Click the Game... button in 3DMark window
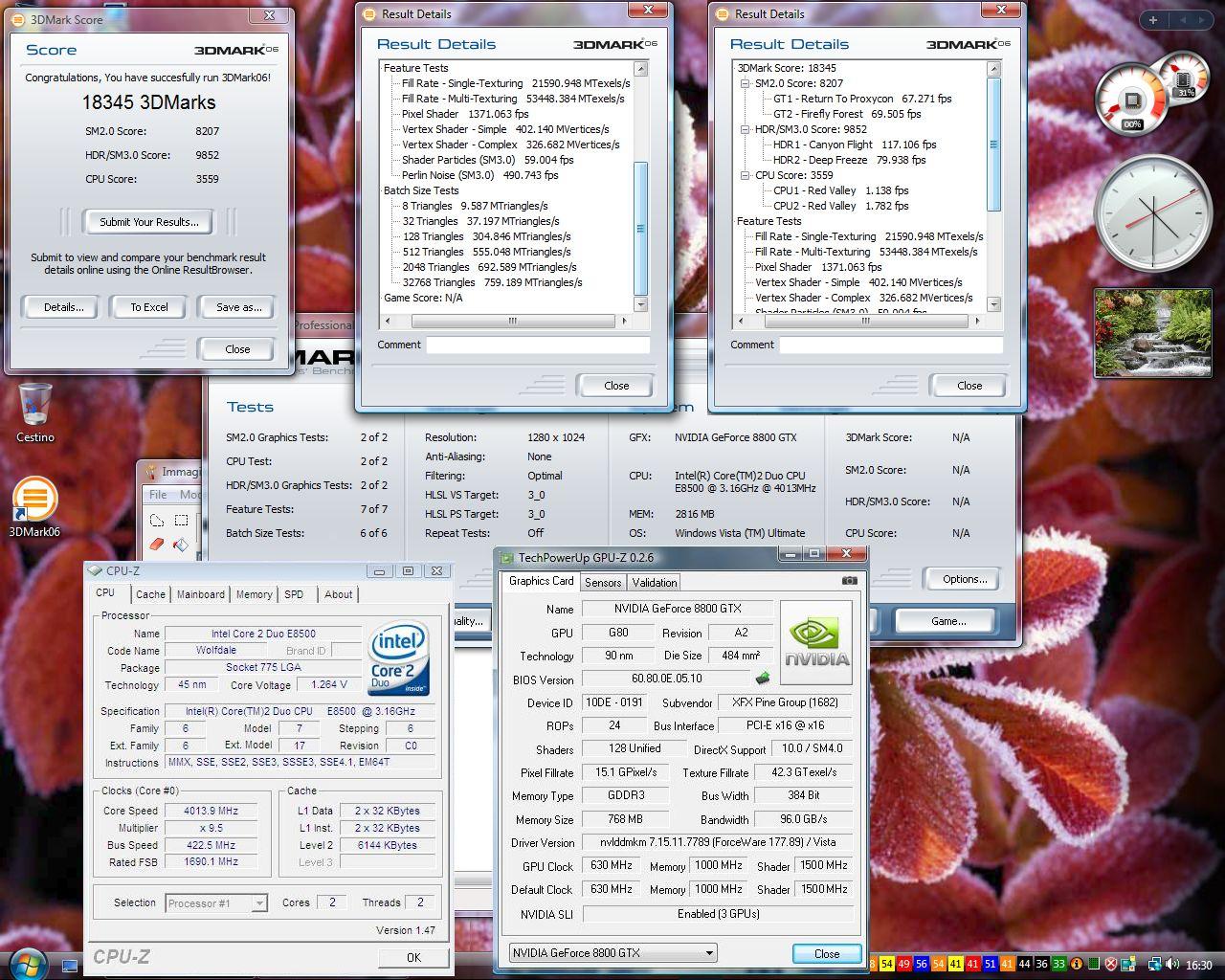Image resolution: width=1225 pixels, height=980 pixels. (x=948, y=621)
